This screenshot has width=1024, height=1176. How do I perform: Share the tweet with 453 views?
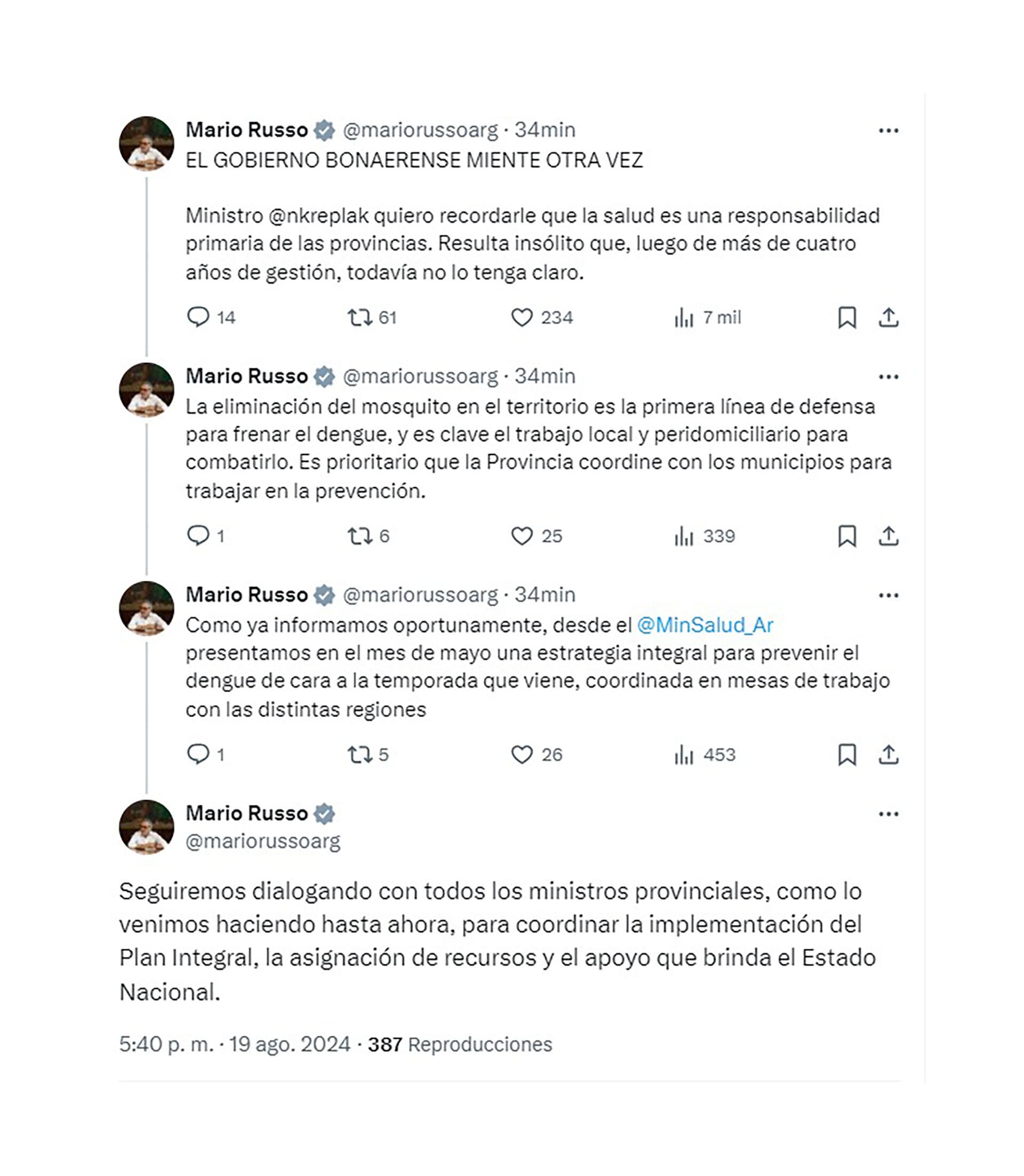pyautogui.click(x=889, y=755)
